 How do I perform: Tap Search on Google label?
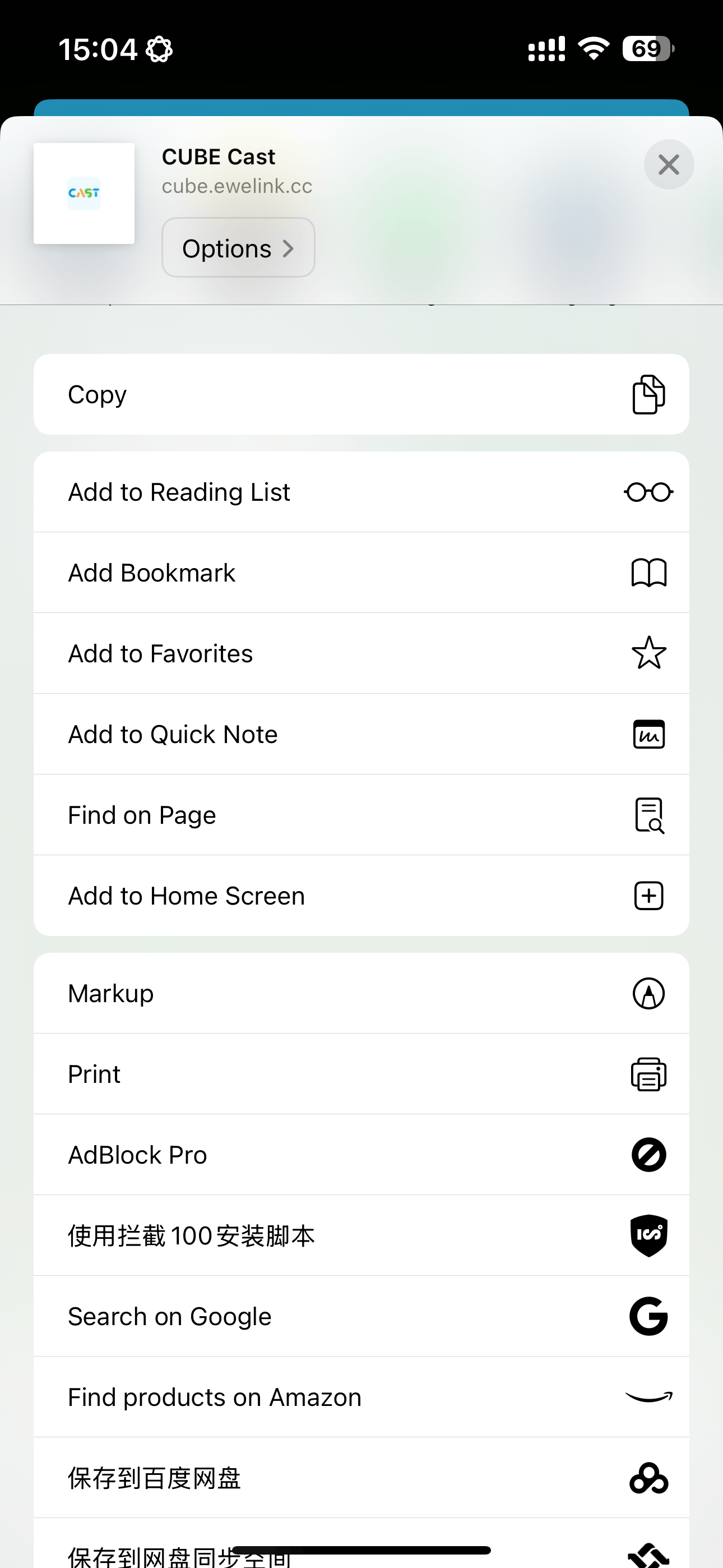tap(169, 1316)
